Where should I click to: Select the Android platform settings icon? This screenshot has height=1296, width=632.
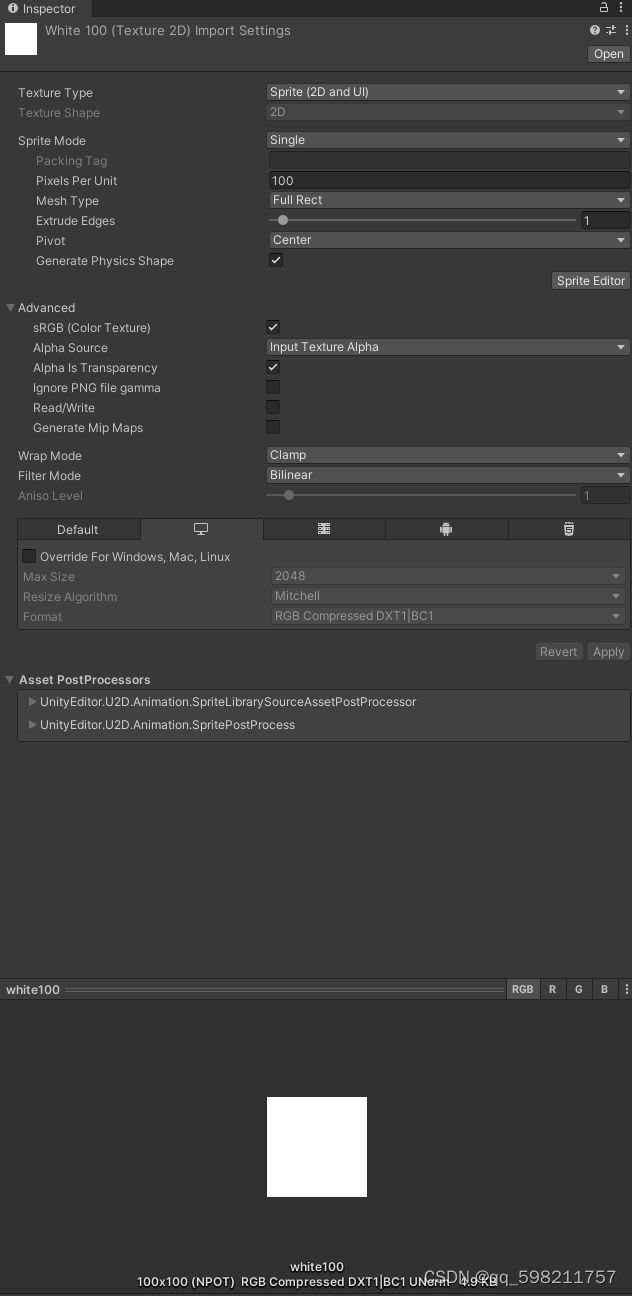tap(445, 529)
